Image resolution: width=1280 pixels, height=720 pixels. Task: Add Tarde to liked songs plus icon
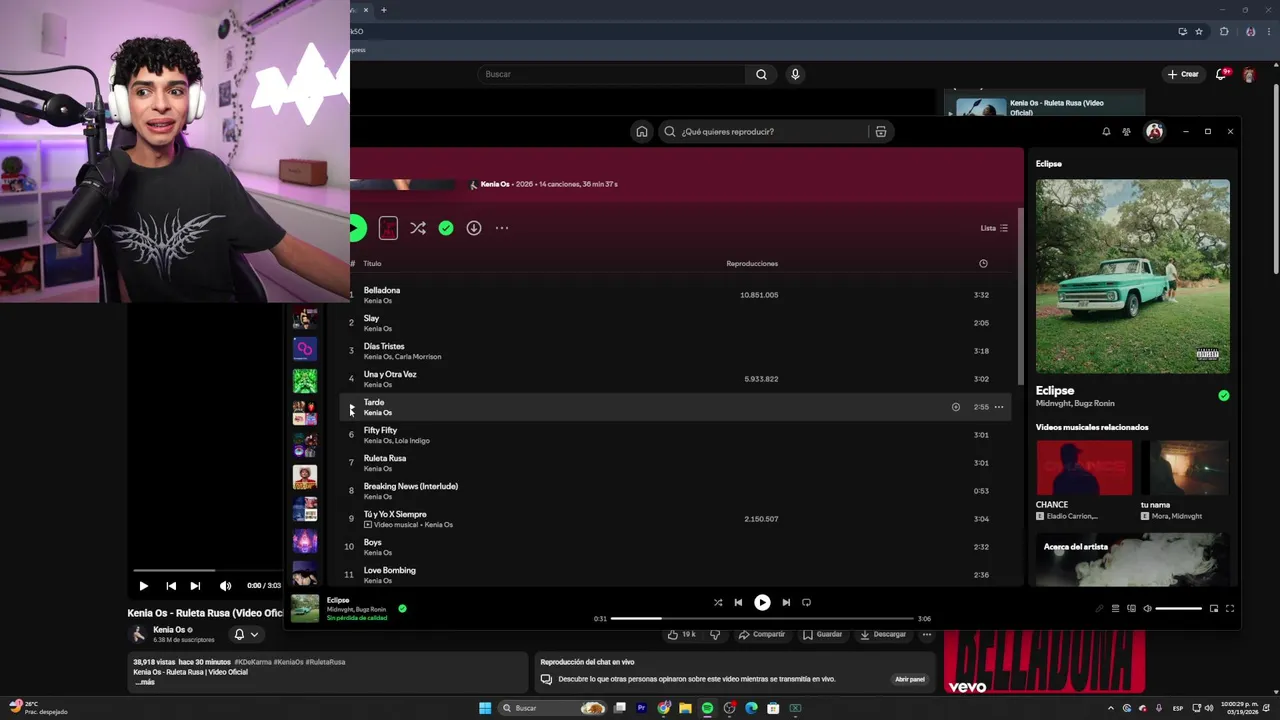click(956, 407)
